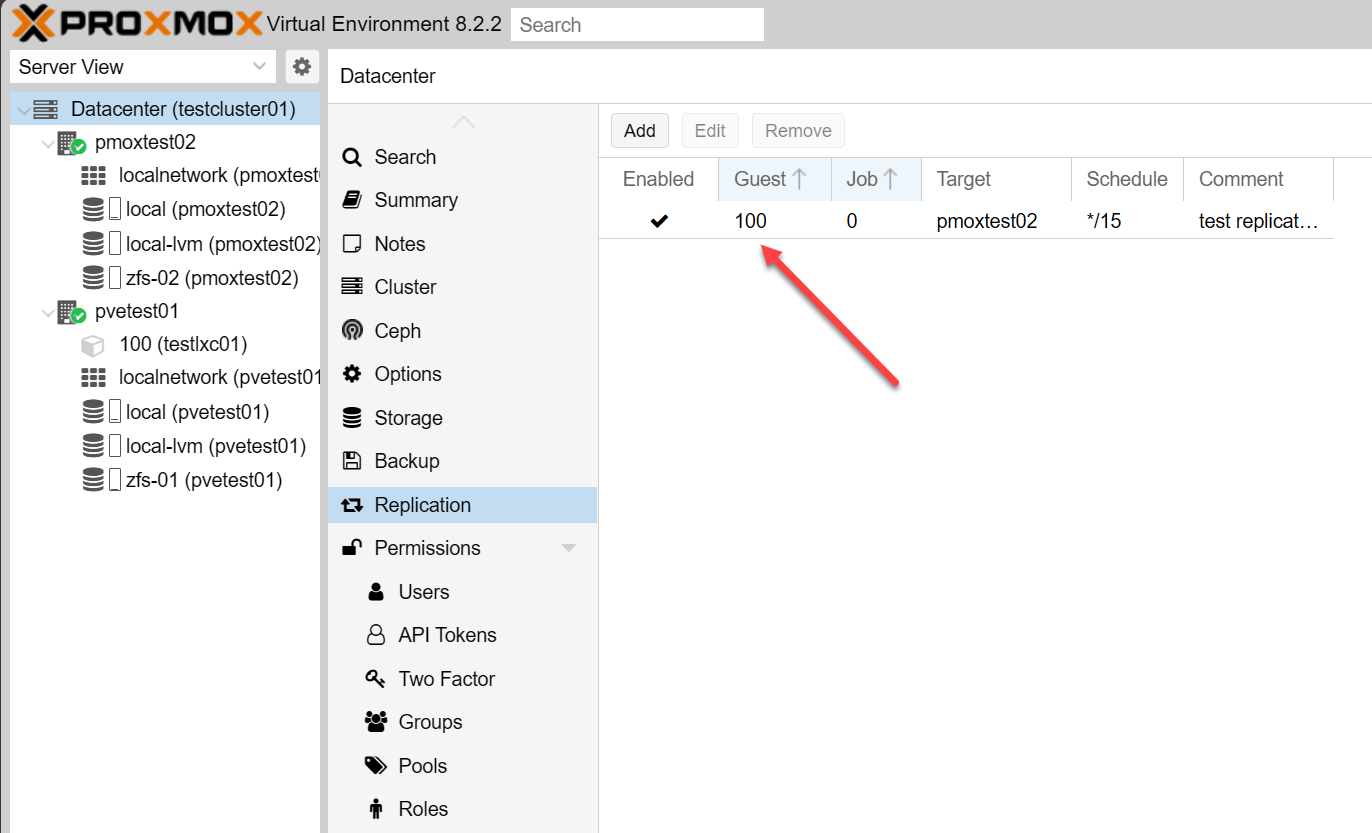This screenshot has height=833, width=1372.
Task: Click the test replication comment cell
Action: 1259,221
